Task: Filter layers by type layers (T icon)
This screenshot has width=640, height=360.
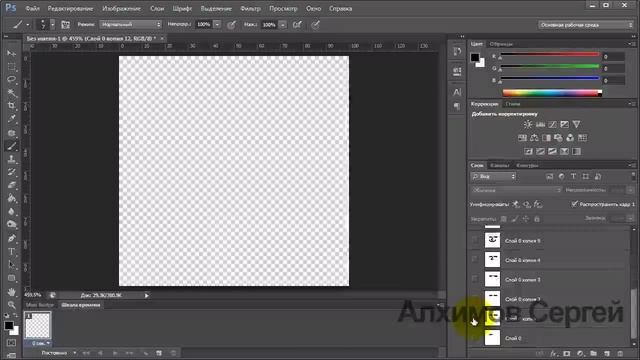Action: click(573, 176)
